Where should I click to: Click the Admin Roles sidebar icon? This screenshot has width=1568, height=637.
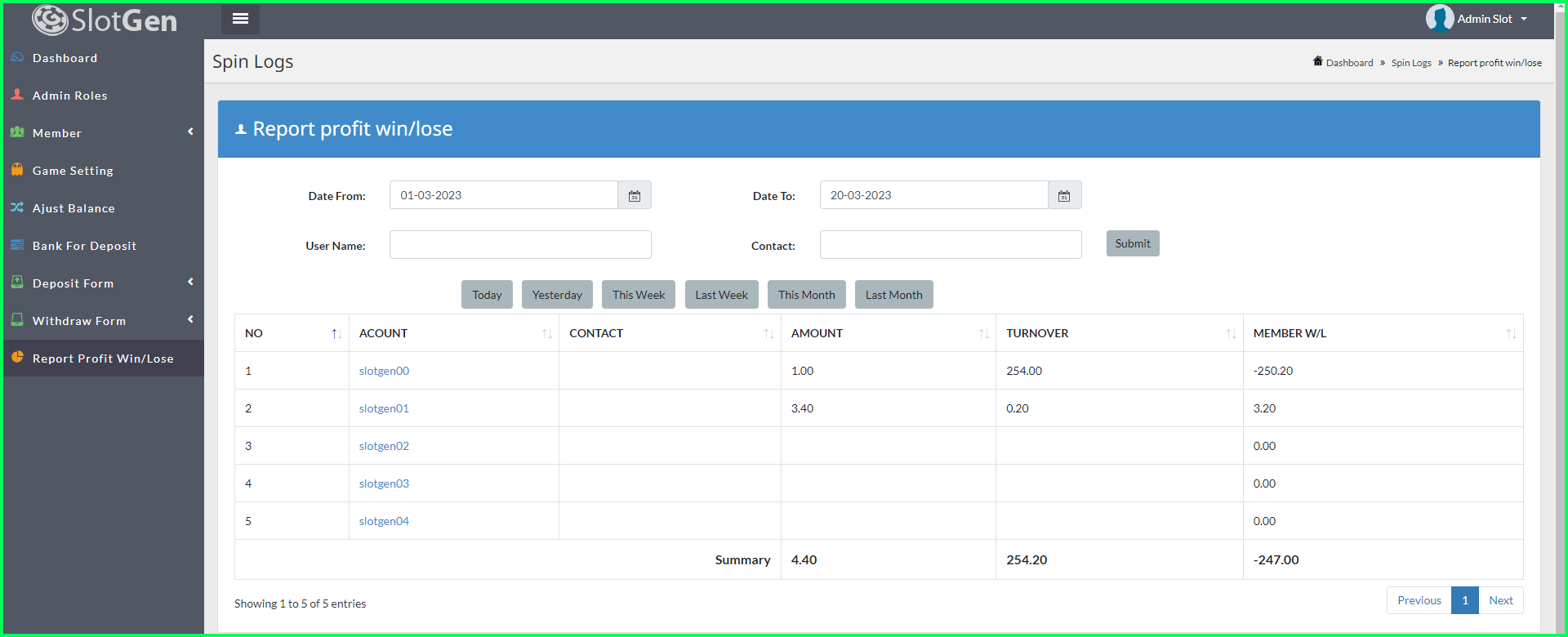pos(17,95)
